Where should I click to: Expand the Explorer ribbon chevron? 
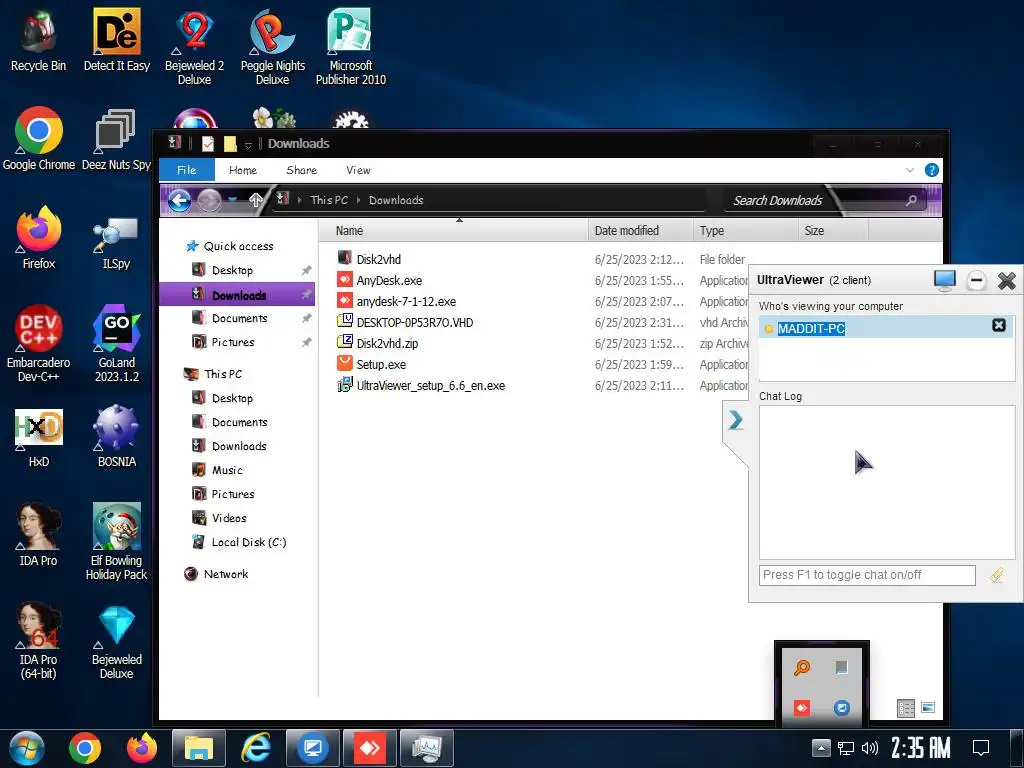(x=910, y=170)
